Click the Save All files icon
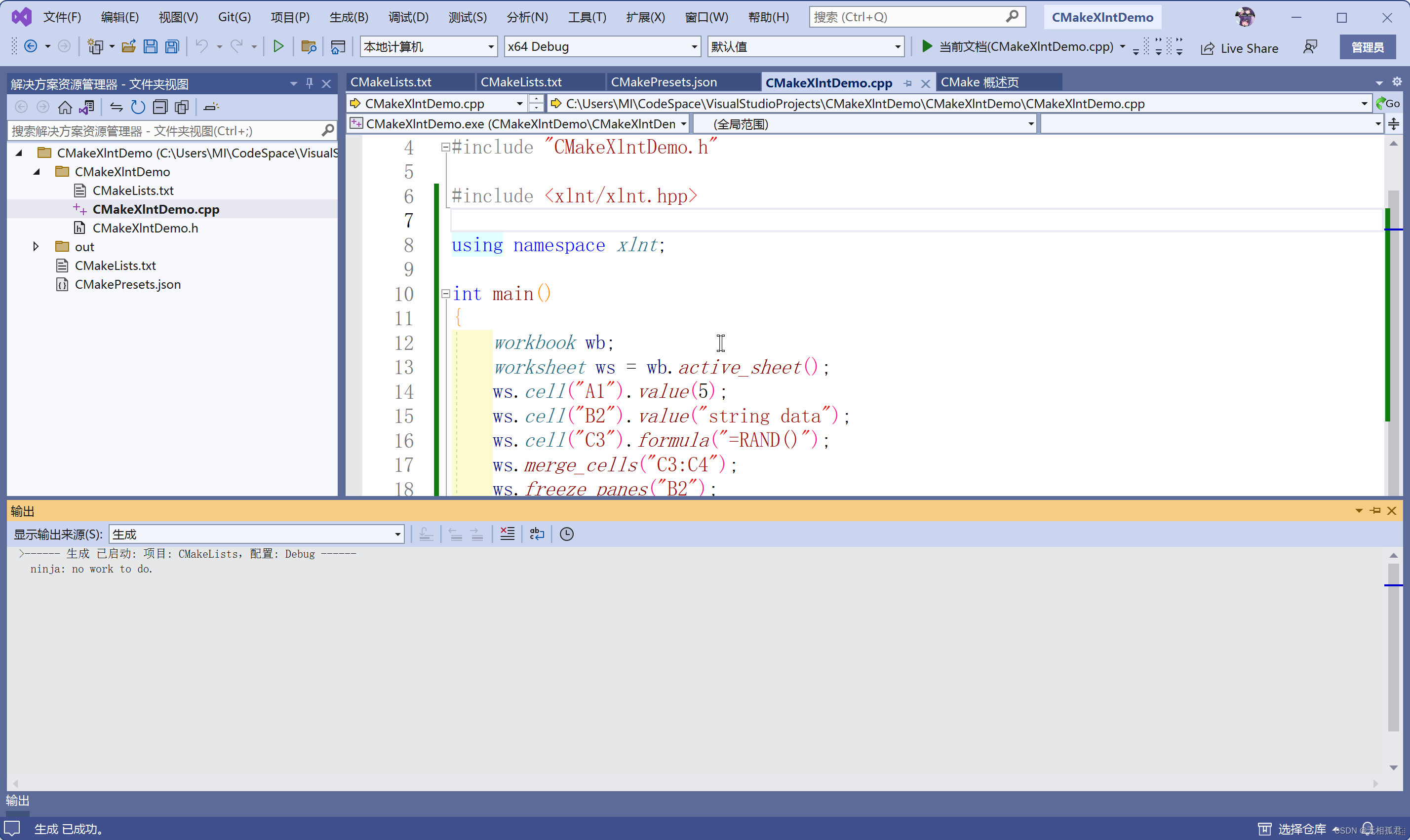Viewport: 1410px width, 840px height. [170, 46]
